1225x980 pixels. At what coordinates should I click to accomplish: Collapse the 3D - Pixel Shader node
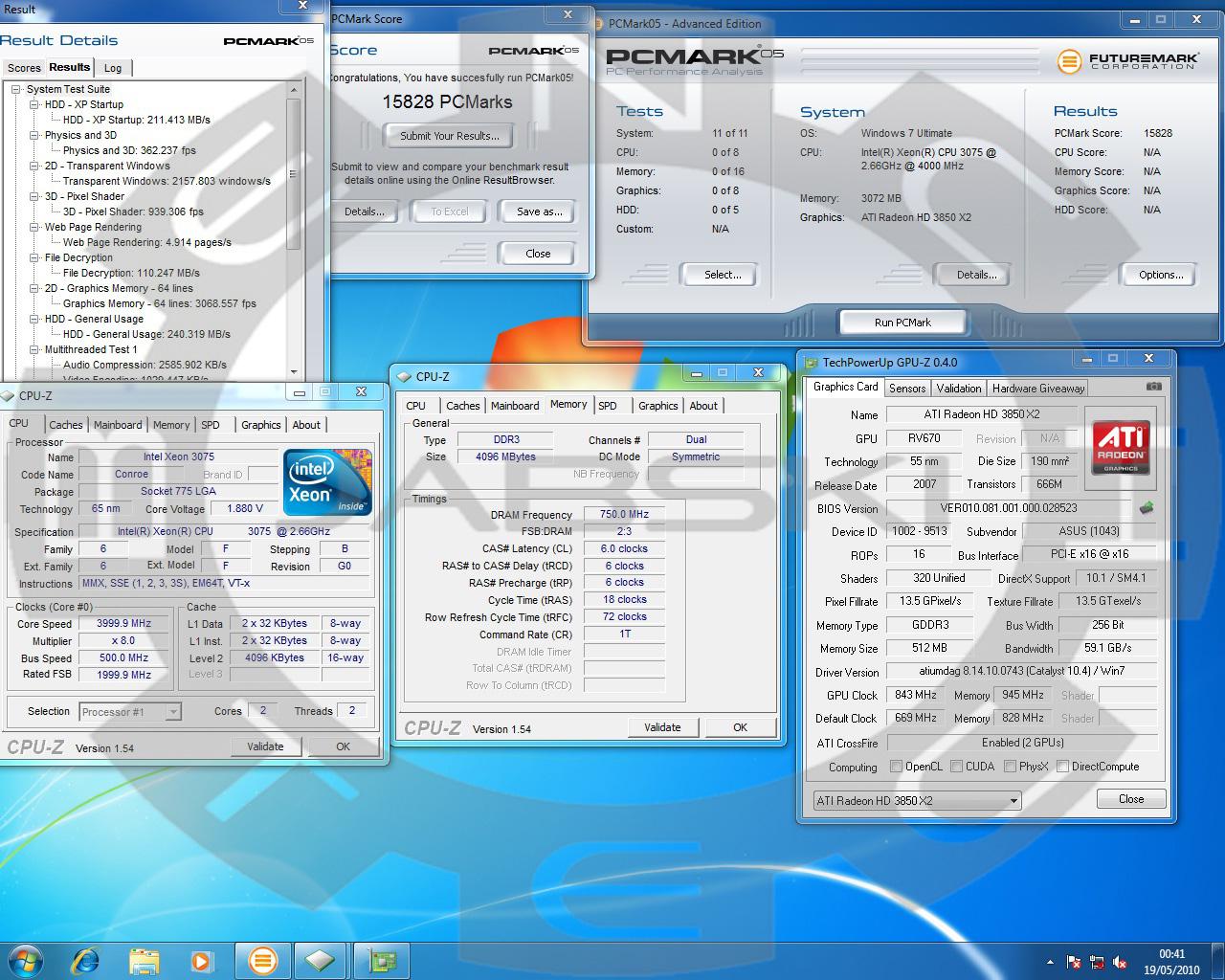pos(34,196)
